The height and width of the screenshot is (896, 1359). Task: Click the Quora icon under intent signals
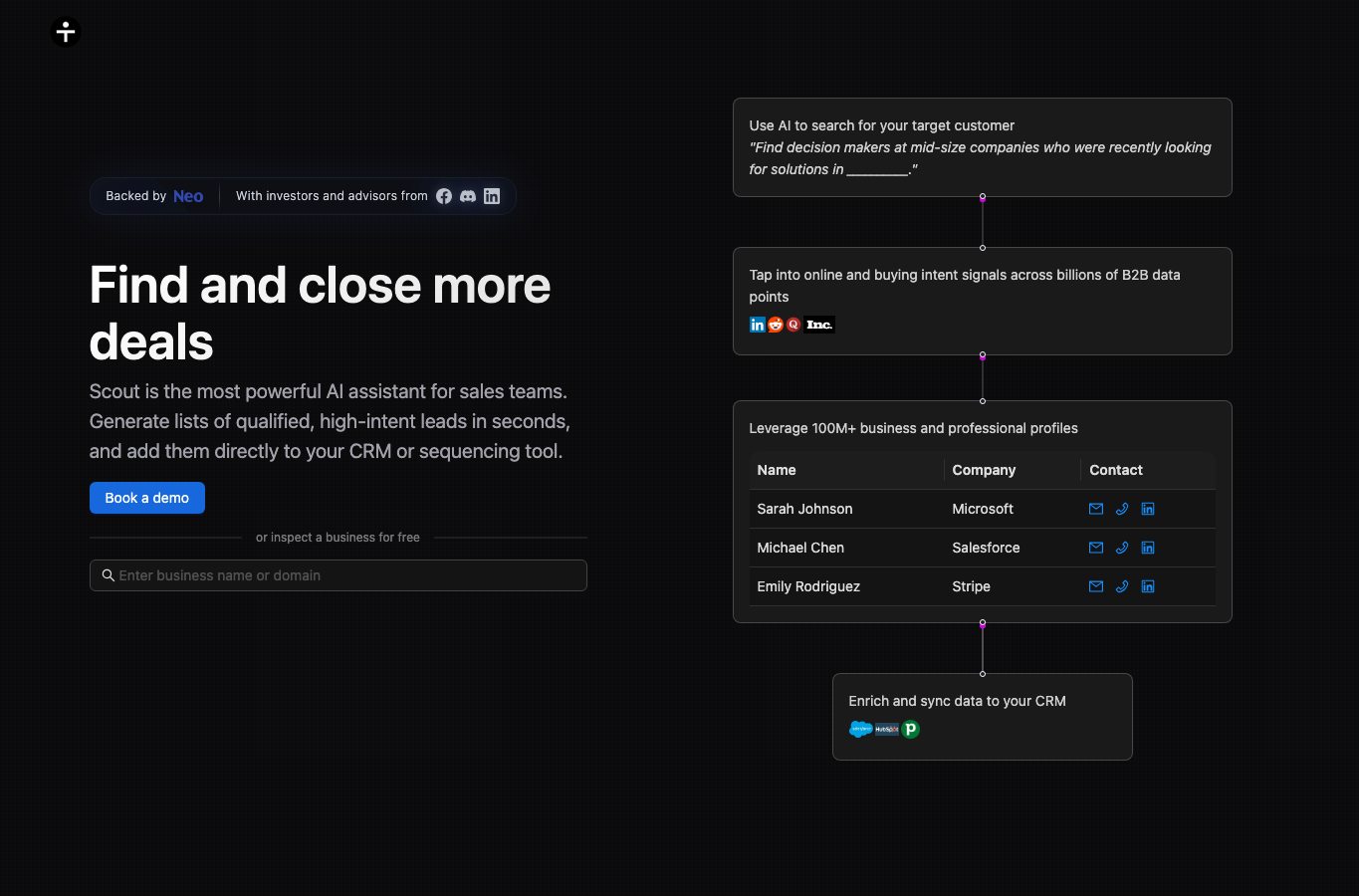pyautogui.click(x=793, y=325)
